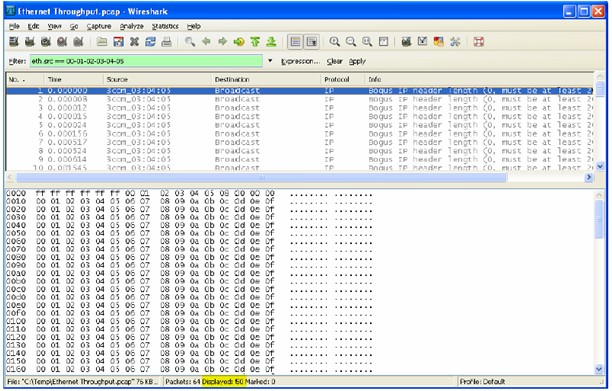
Task: Reload the capture file icon
Action: click(150, 42)
